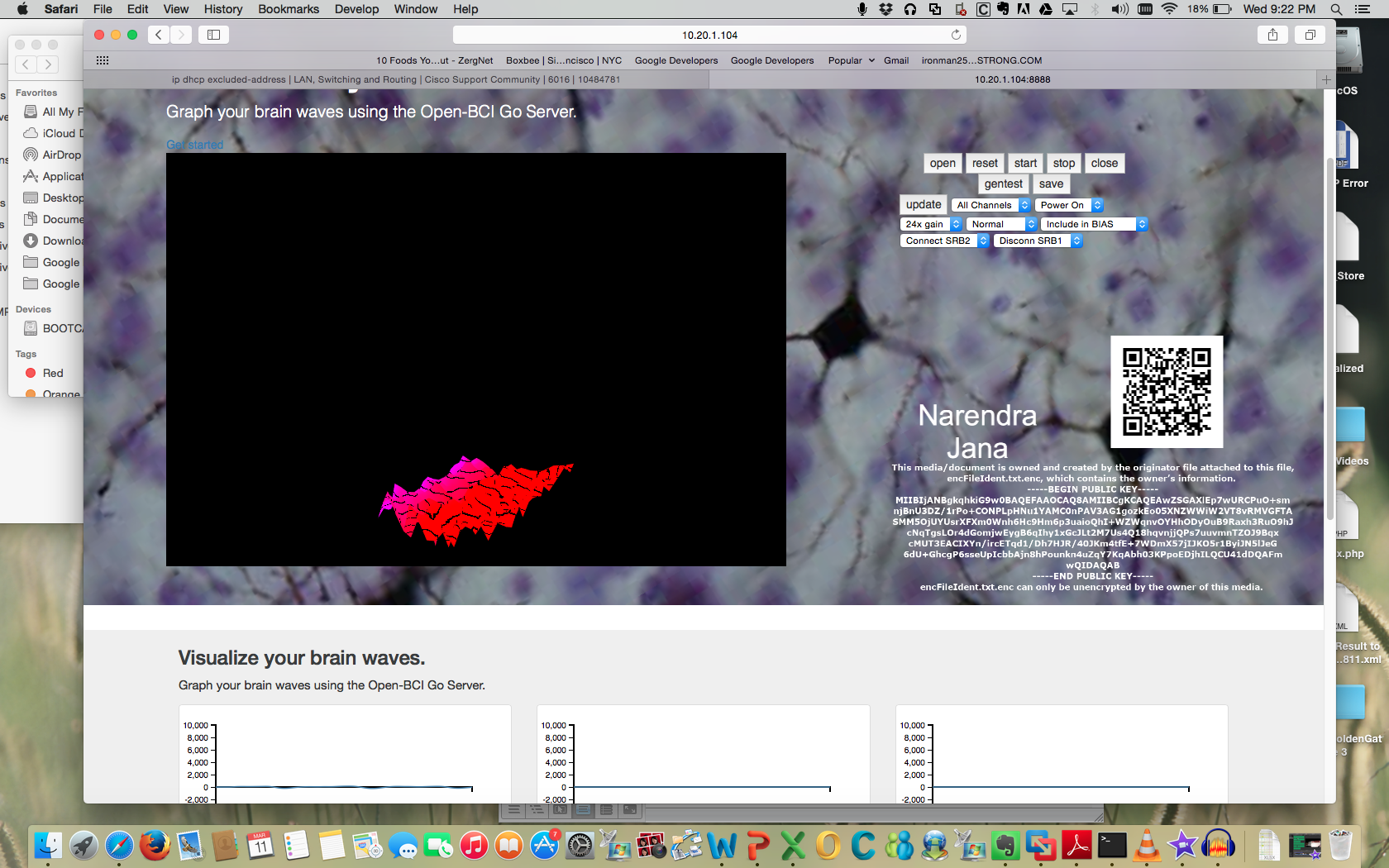
Task: Click the Get started link
Action: [195, 145]
